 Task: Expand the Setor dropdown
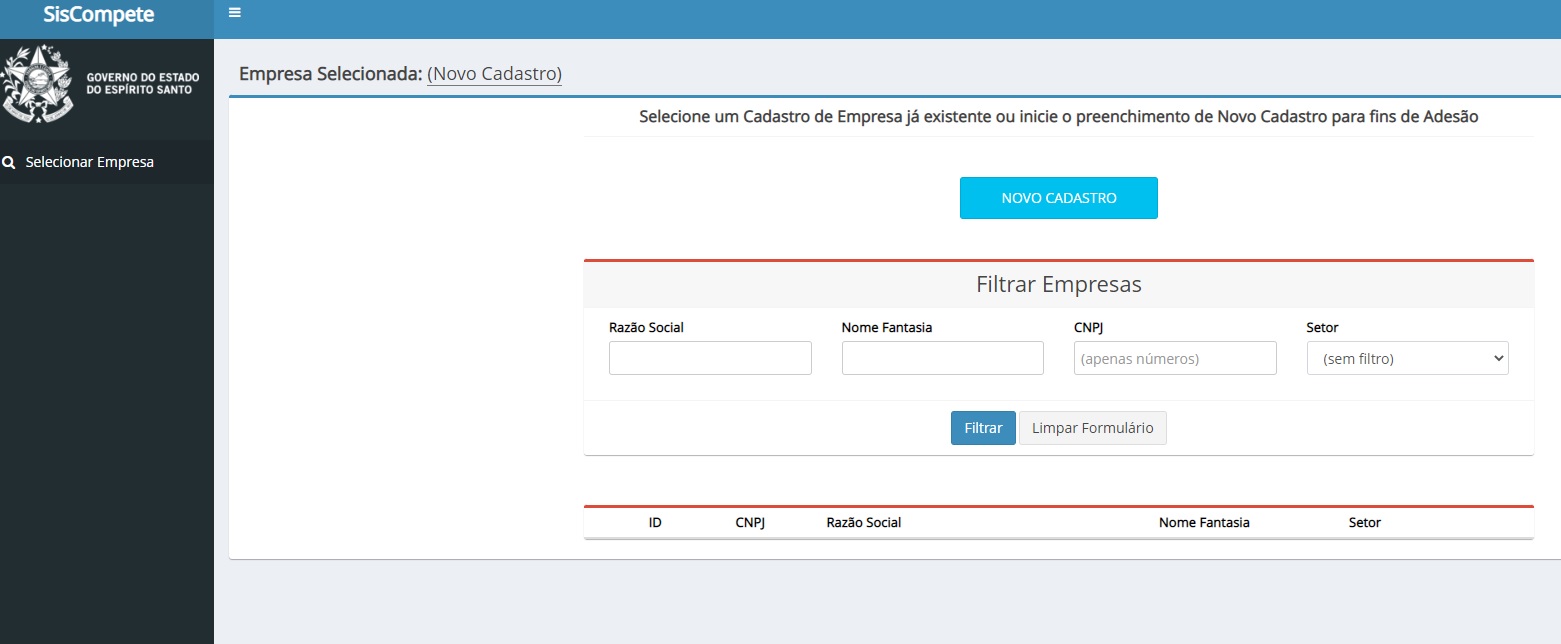[x=1407, y=358]
